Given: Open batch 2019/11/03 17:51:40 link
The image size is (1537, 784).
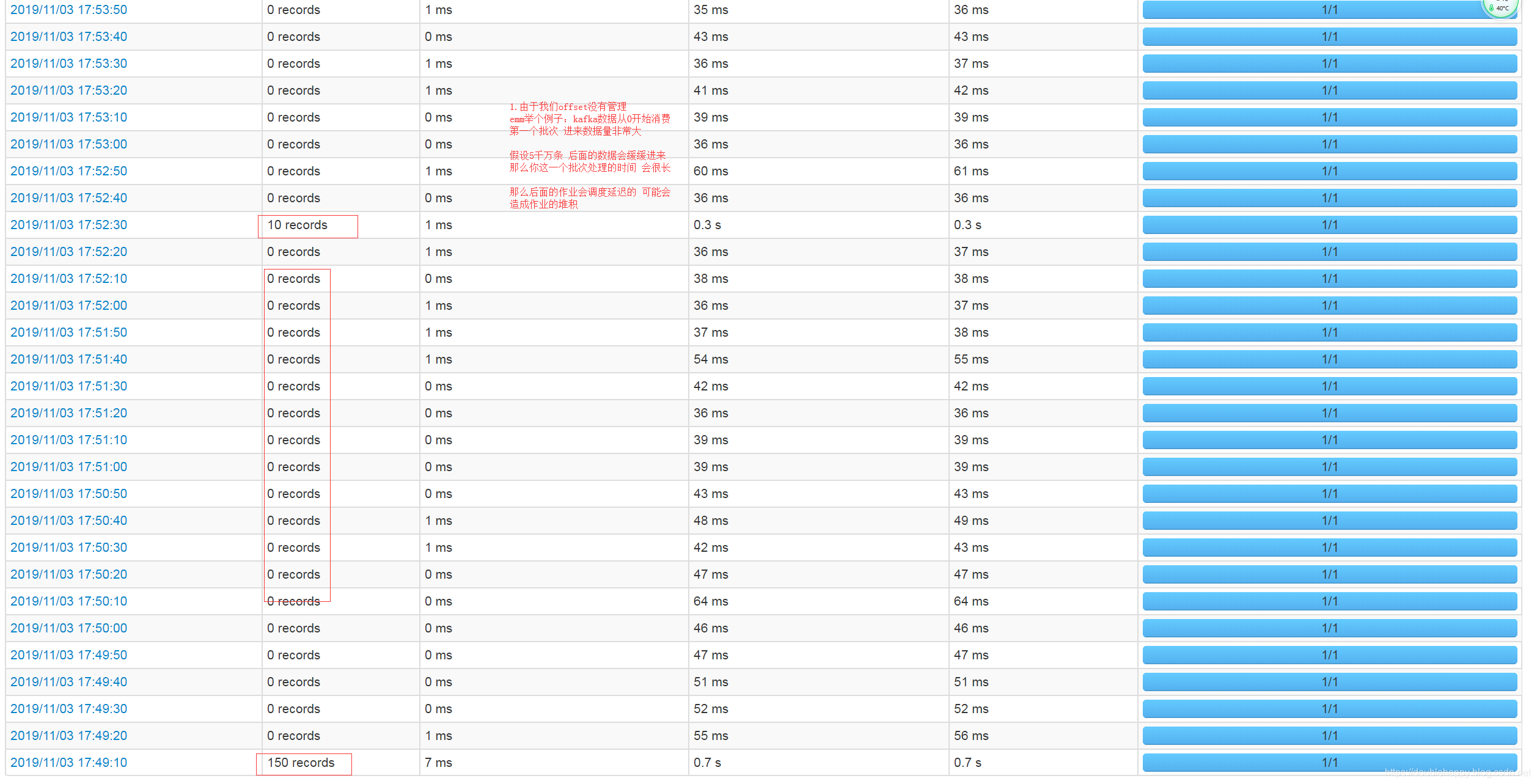Looking at the screenshot, I should coord(68,359).
